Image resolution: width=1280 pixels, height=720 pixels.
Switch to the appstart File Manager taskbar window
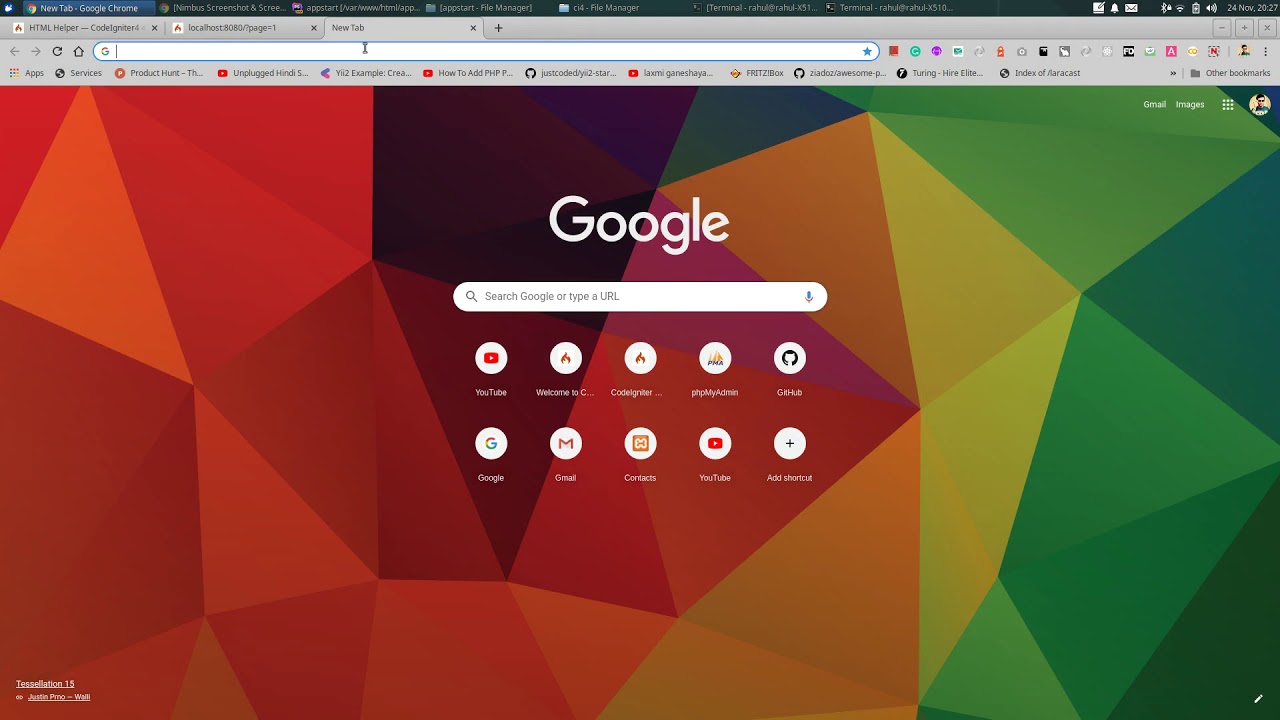click(x=478, y=8)
